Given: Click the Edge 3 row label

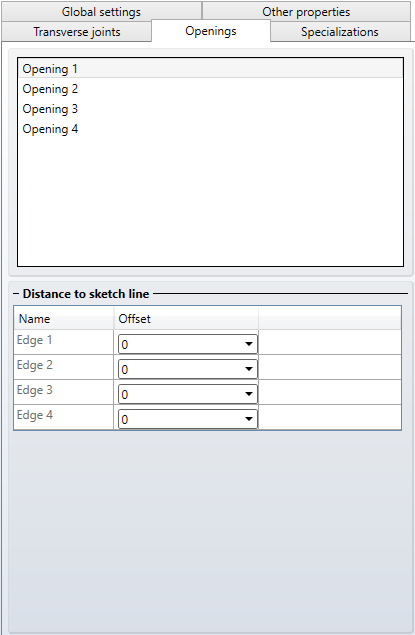Looking at the screenshot, I should point(34,390).
